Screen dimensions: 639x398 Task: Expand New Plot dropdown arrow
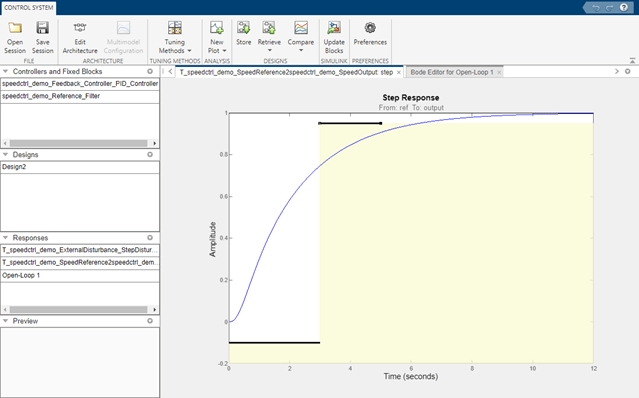point(224,51)
